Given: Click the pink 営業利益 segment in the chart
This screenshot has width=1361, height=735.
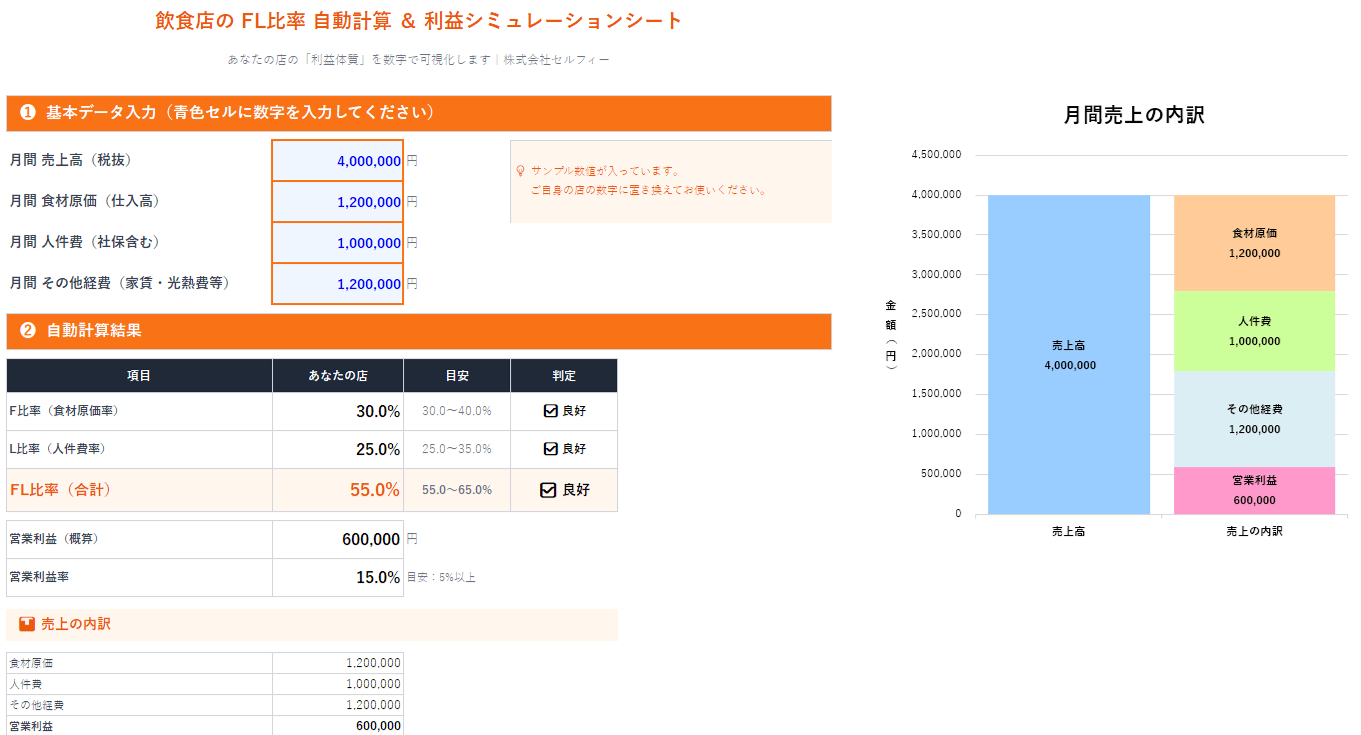Looking at the screenshot, I should pos(1254,490).
